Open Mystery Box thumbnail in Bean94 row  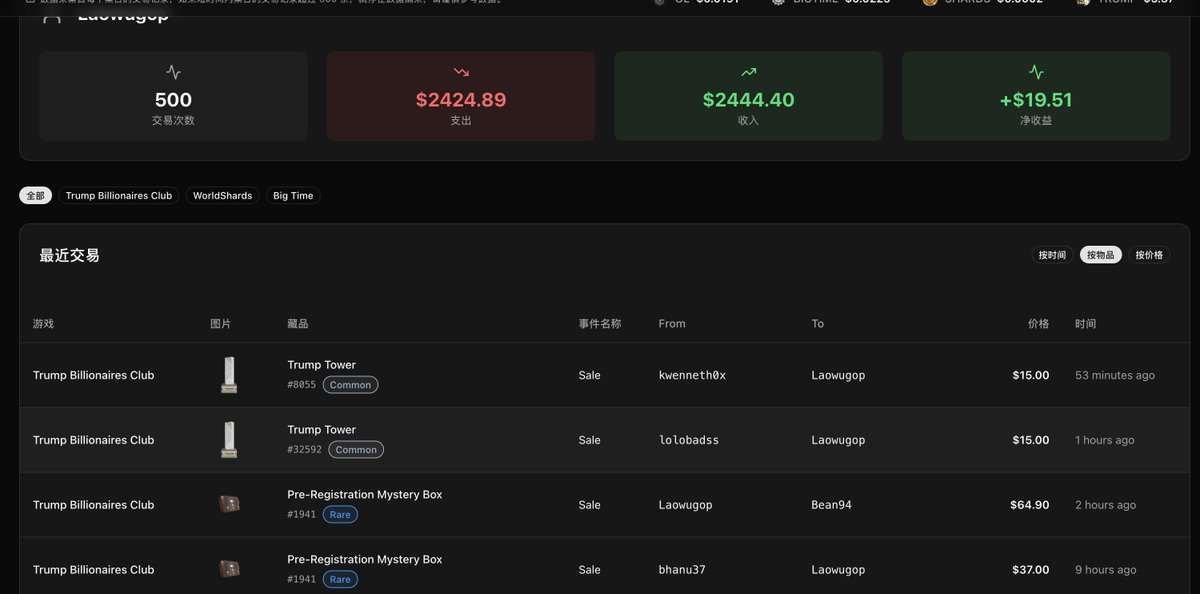(x=229, y=505)
